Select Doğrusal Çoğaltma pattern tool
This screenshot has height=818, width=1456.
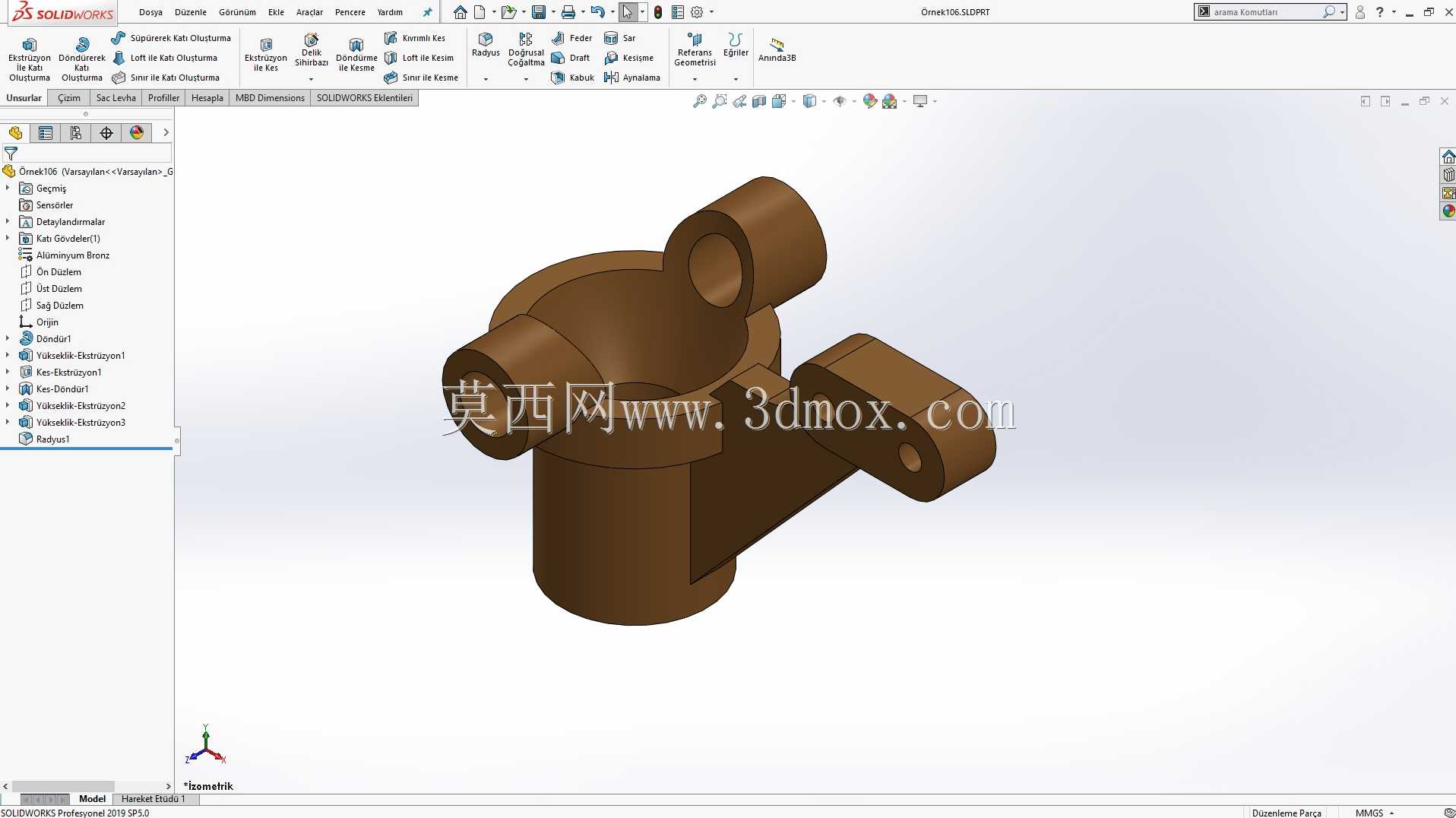(526, 49)
